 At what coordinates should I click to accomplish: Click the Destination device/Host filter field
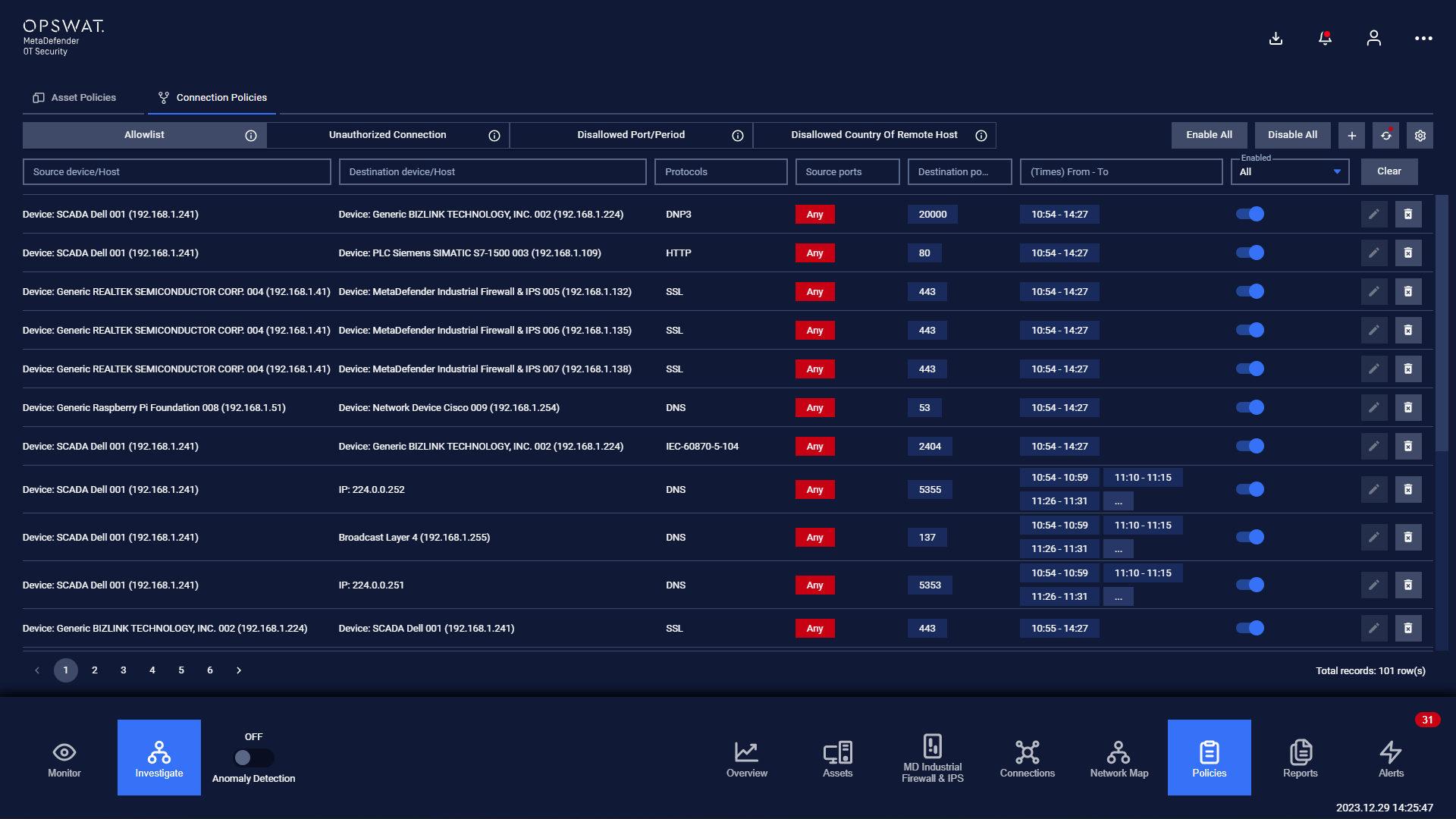(493, 172)
